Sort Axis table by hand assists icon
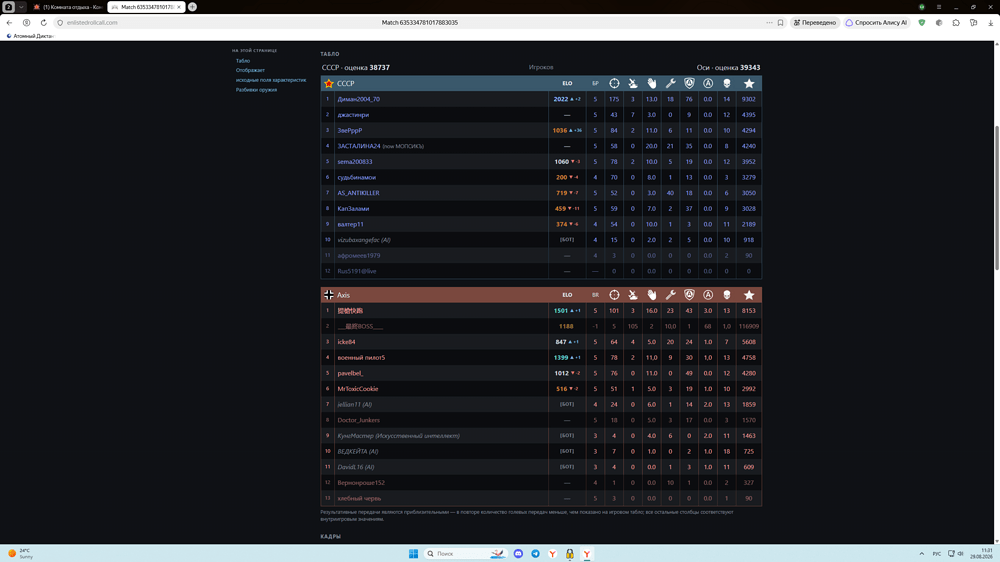This screenshot has width=1000, height=562. click(651, 295)
